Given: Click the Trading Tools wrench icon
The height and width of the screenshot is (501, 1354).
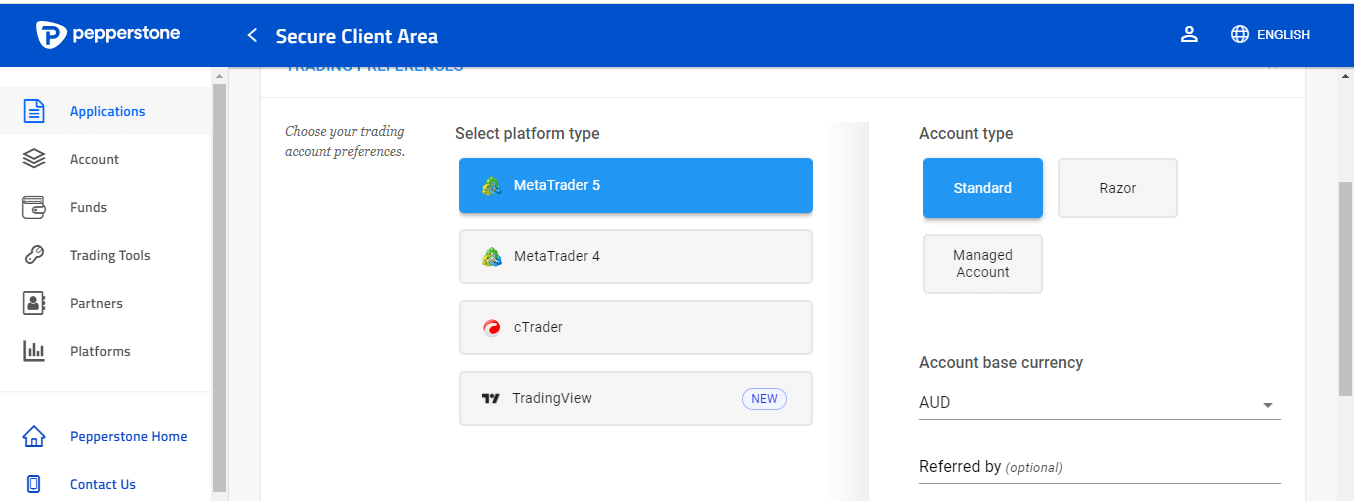Looking at the screenshot, I should coord(34,255).
